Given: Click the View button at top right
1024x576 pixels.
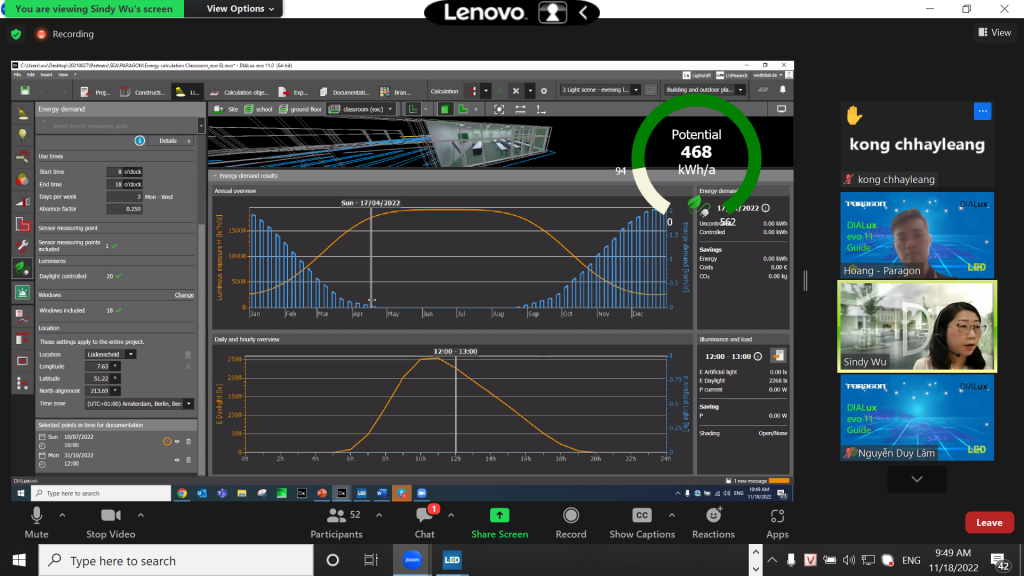Looking at the screenshot, I should click(x=994, y=33).
